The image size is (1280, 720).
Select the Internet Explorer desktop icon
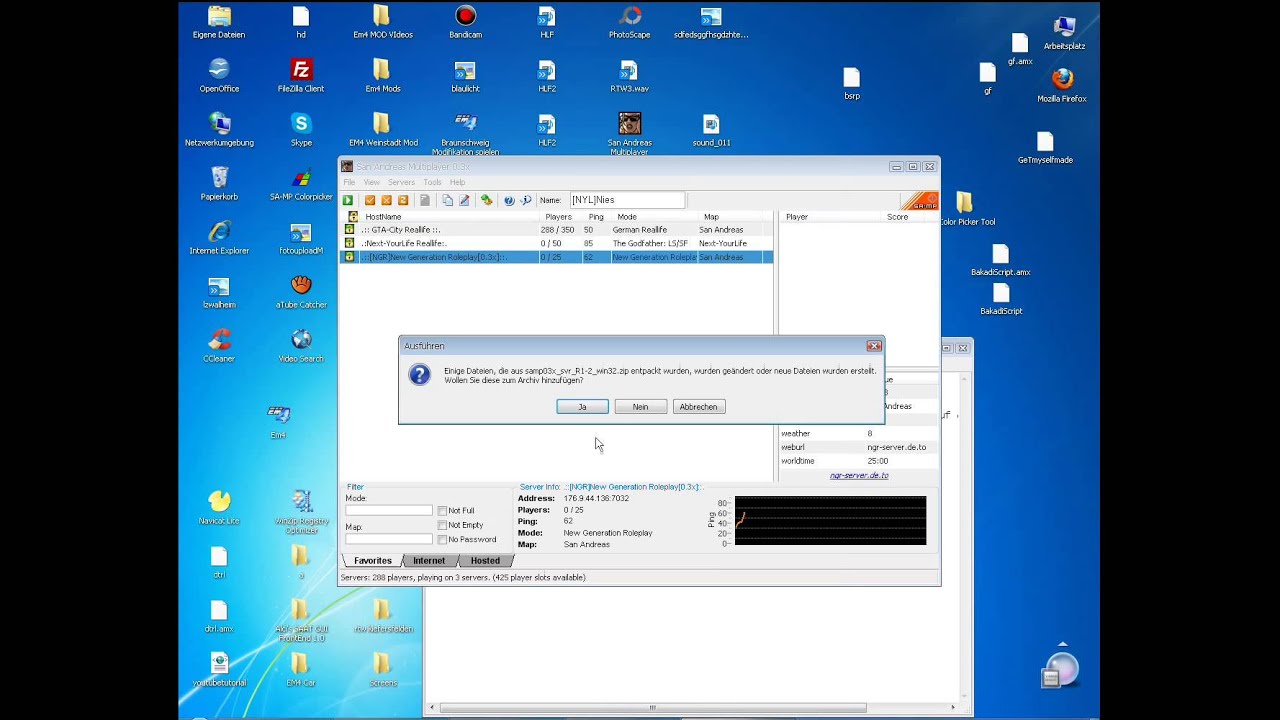pyautogui.click(x=219, y=238)
